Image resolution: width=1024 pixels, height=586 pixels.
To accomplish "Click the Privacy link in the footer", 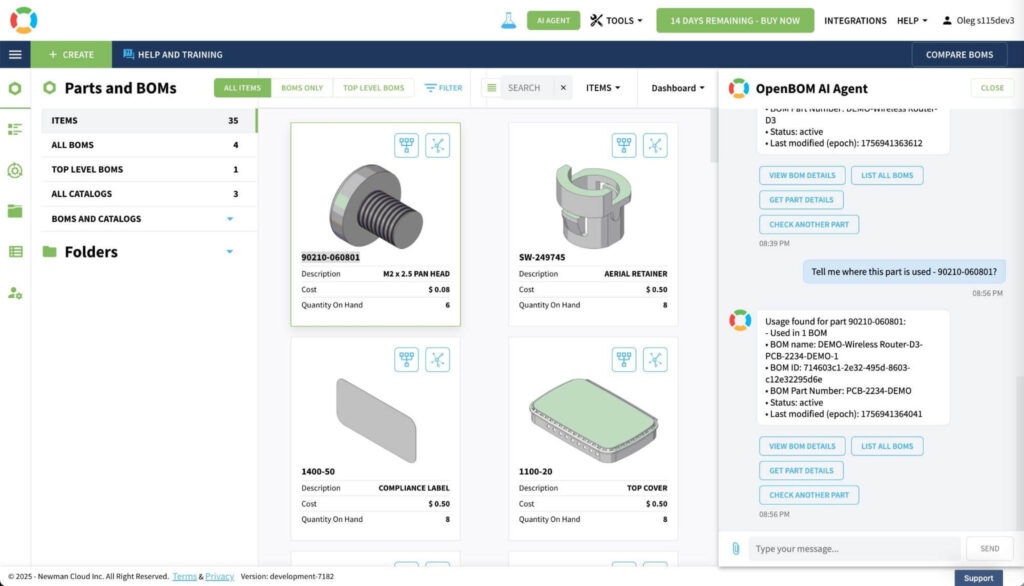I will 219,576.
